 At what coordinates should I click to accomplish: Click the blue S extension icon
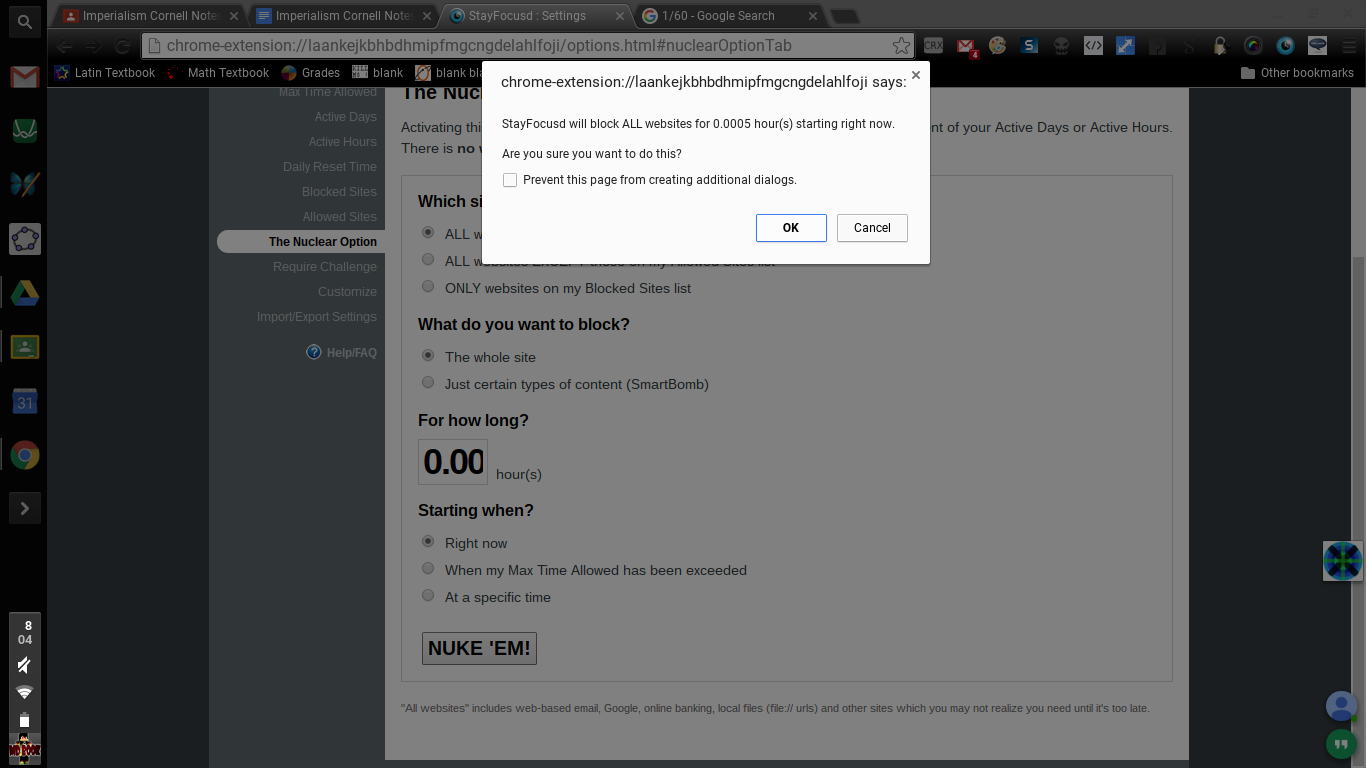pyautogui.click(x=1030, y=45)
